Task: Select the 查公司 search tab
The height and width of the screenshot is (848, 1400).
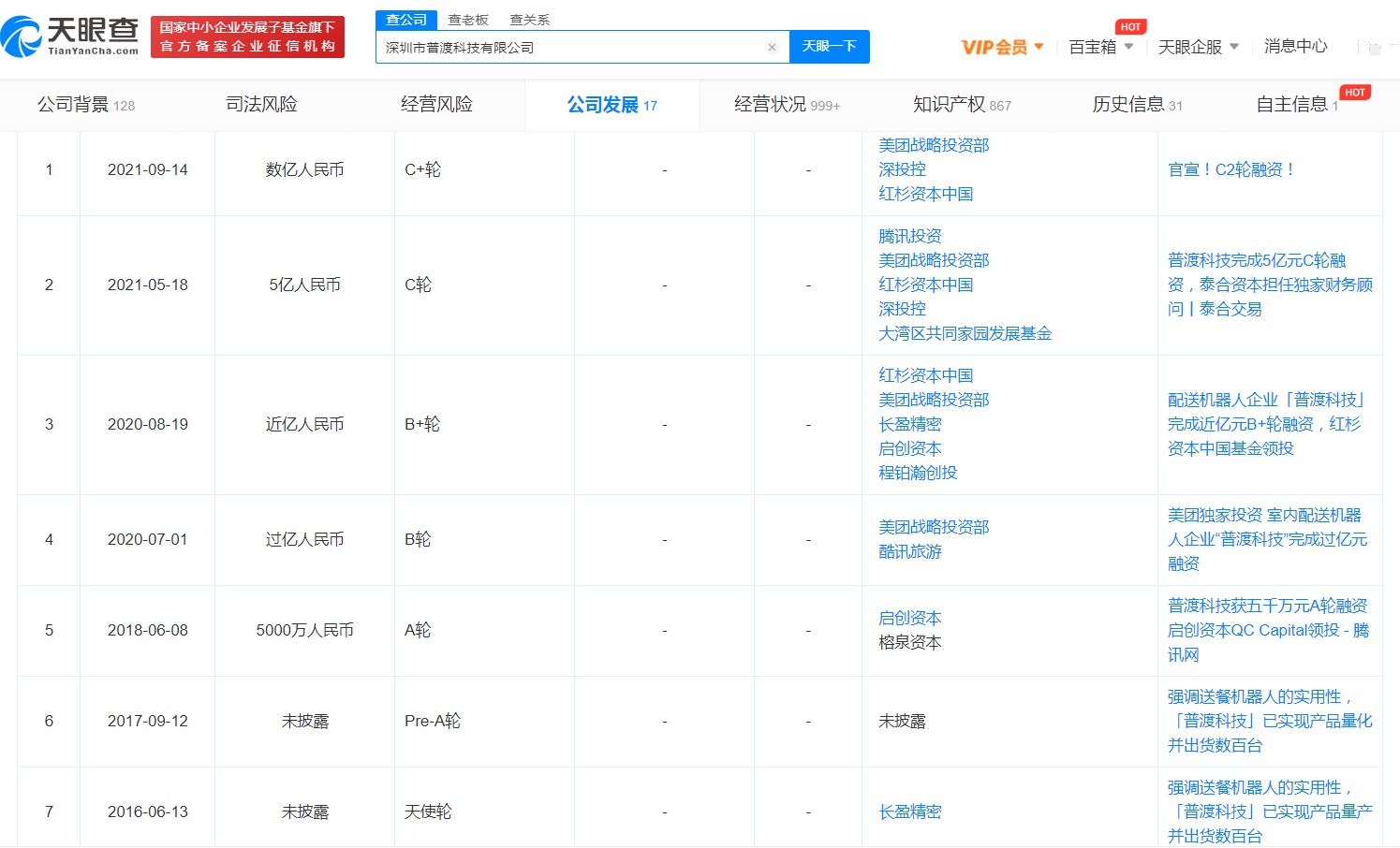Action: 406,20
